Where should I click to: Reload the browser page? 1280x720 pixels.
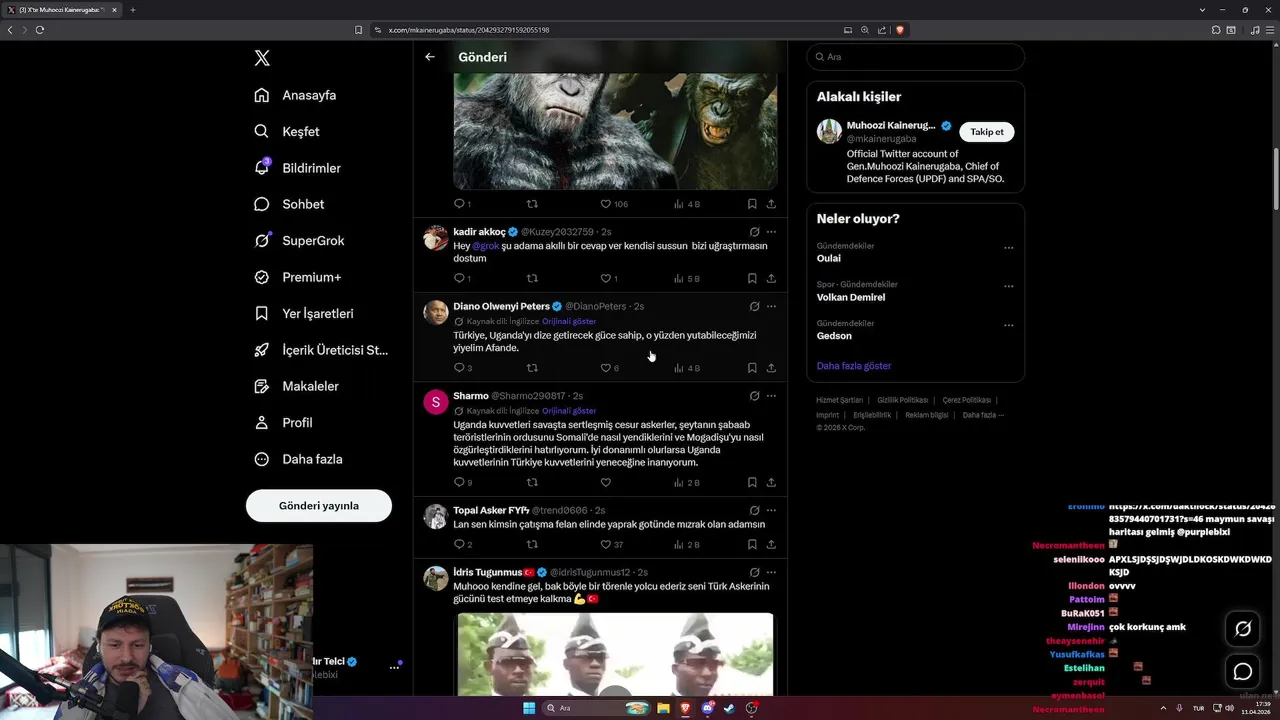[x=40, y=30]
